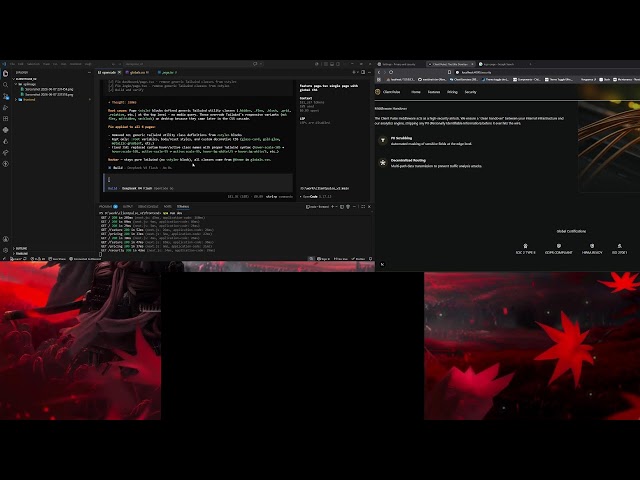The height and width of the screenshot is (480, 640).
Task: Open the second Screenshot png file in Explorer
Action: tap(49, 95)
